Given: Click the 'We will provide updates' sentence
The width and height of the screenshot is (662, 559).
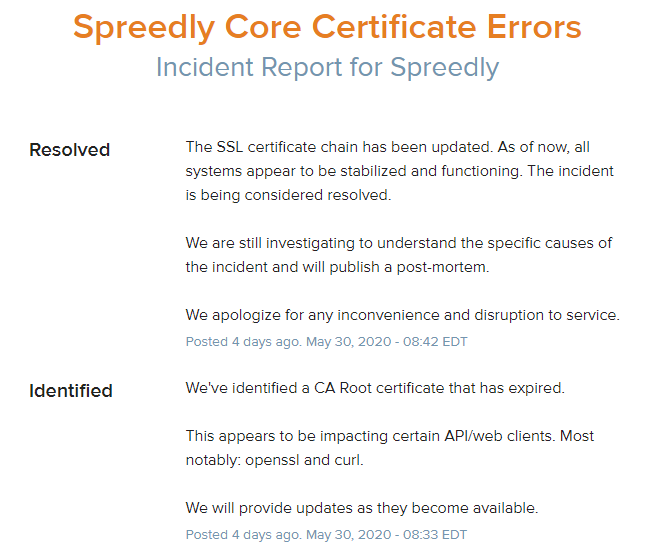Looking at the screenshot, I should click(361, 508).
